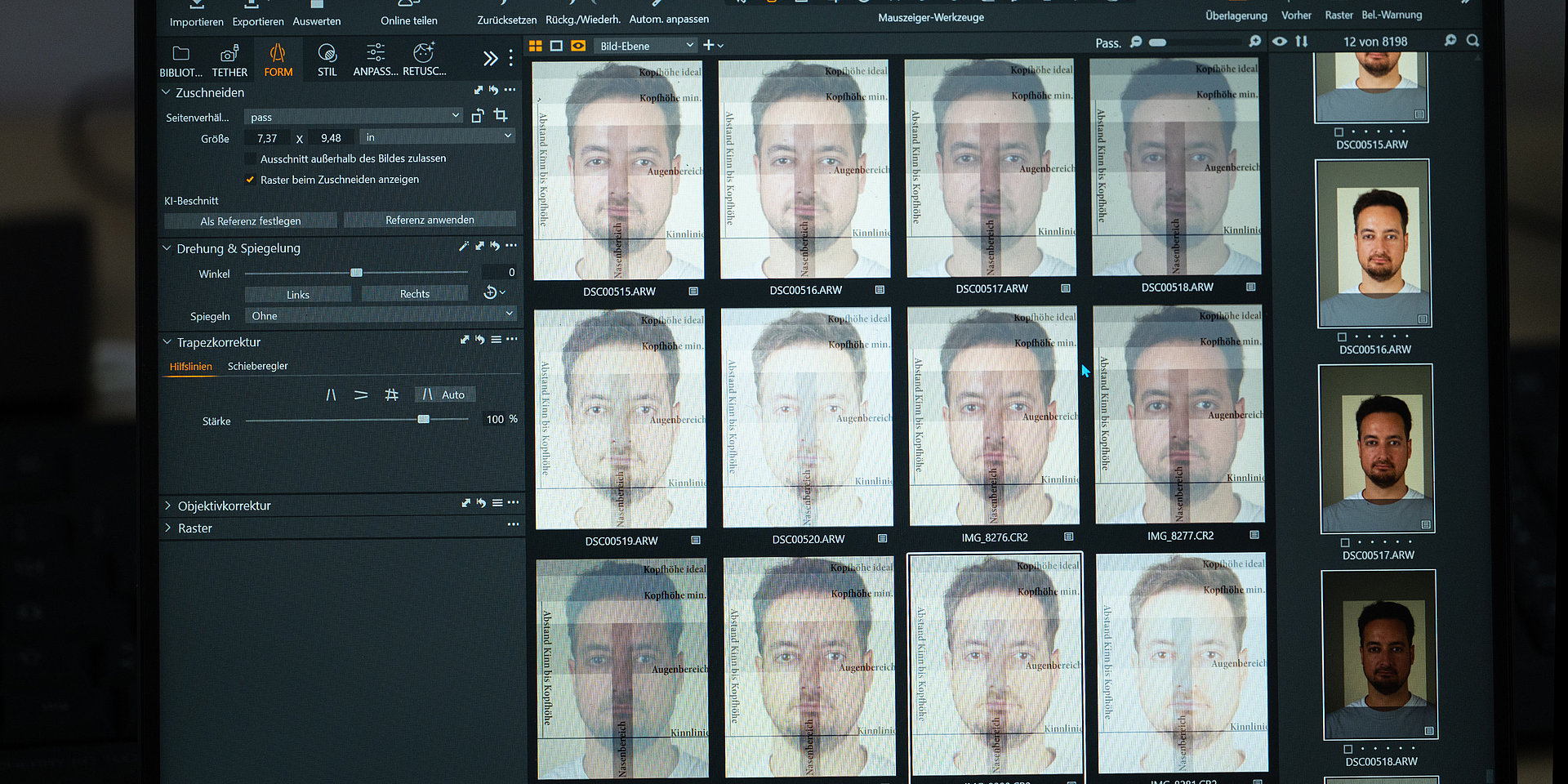Image resolution: width=1568 pixels, height=784 pixels.
Task: Reset Drehung & Spiegelung settings
Action: (x=495, y=245)
